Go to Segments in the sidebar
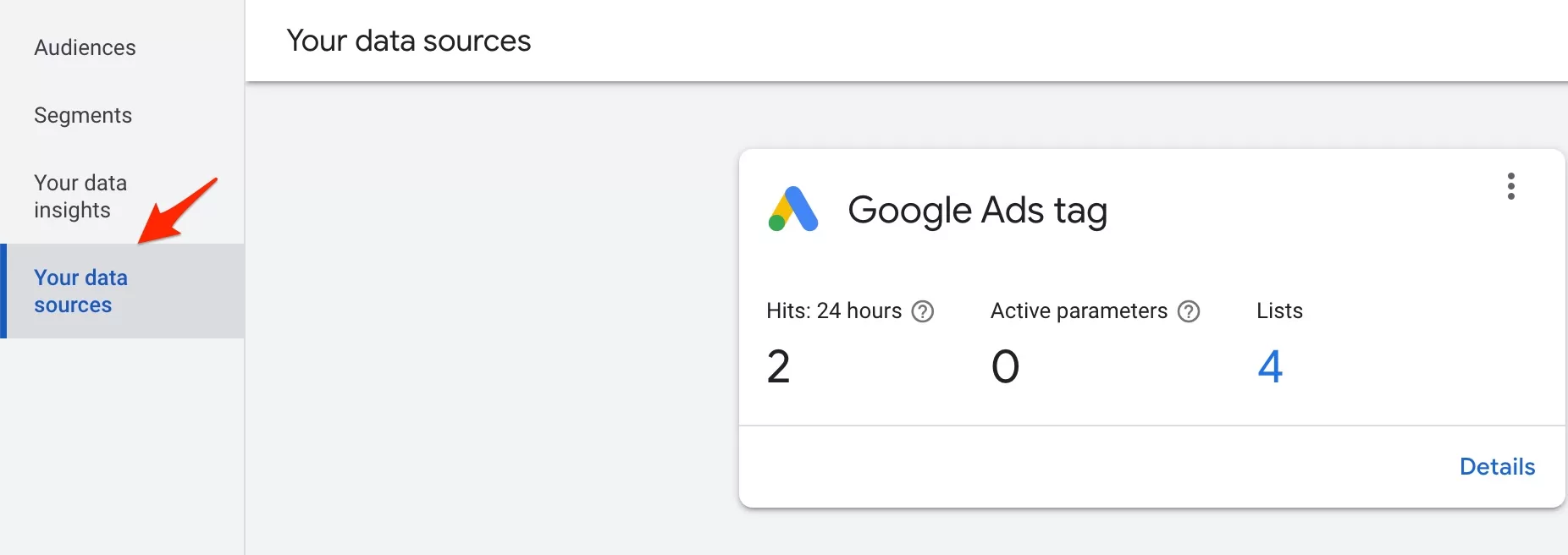 point(83,115)
